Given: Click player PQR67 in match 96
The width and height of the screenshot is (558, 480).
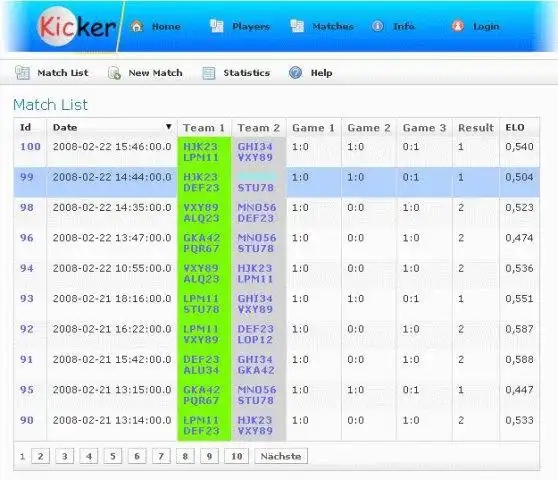Looking at the screenshot, I should pyautogui.click(x=201, y=248).
